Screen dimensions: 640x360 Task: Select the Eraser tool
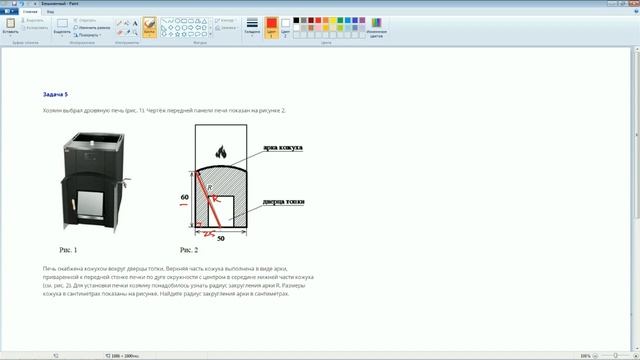(x=119, y=32)
